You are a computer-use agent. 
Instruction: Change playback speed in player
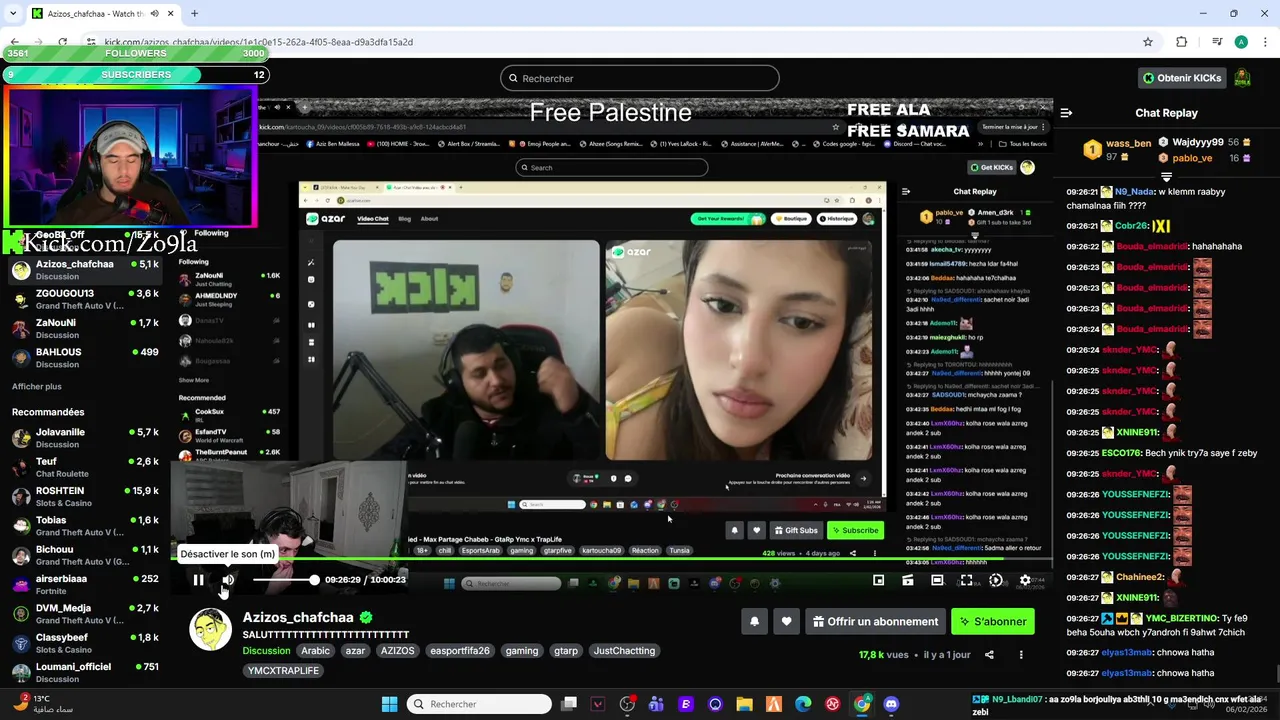coord(996,580)
